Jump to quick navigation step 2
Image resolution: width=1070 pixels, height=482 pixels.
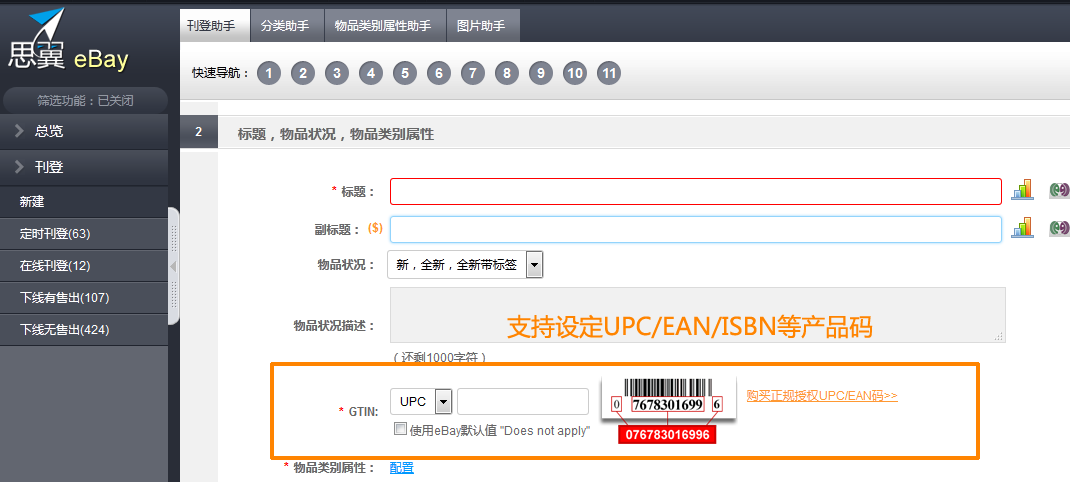click(303, 73)
